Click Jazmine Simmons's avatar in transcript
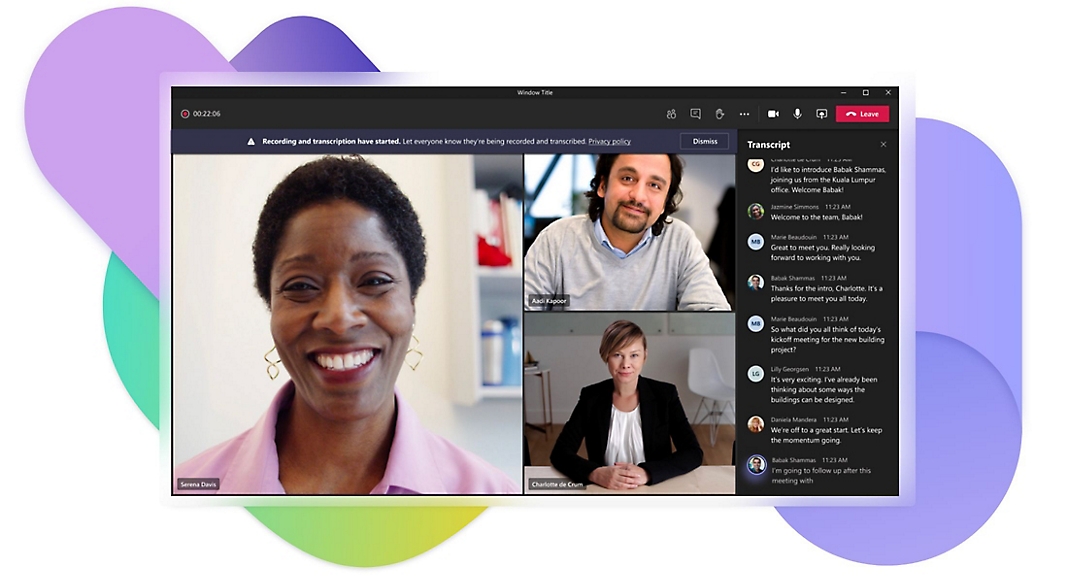The width and height of the screenshot is (1068, 583). pos(756,211)
